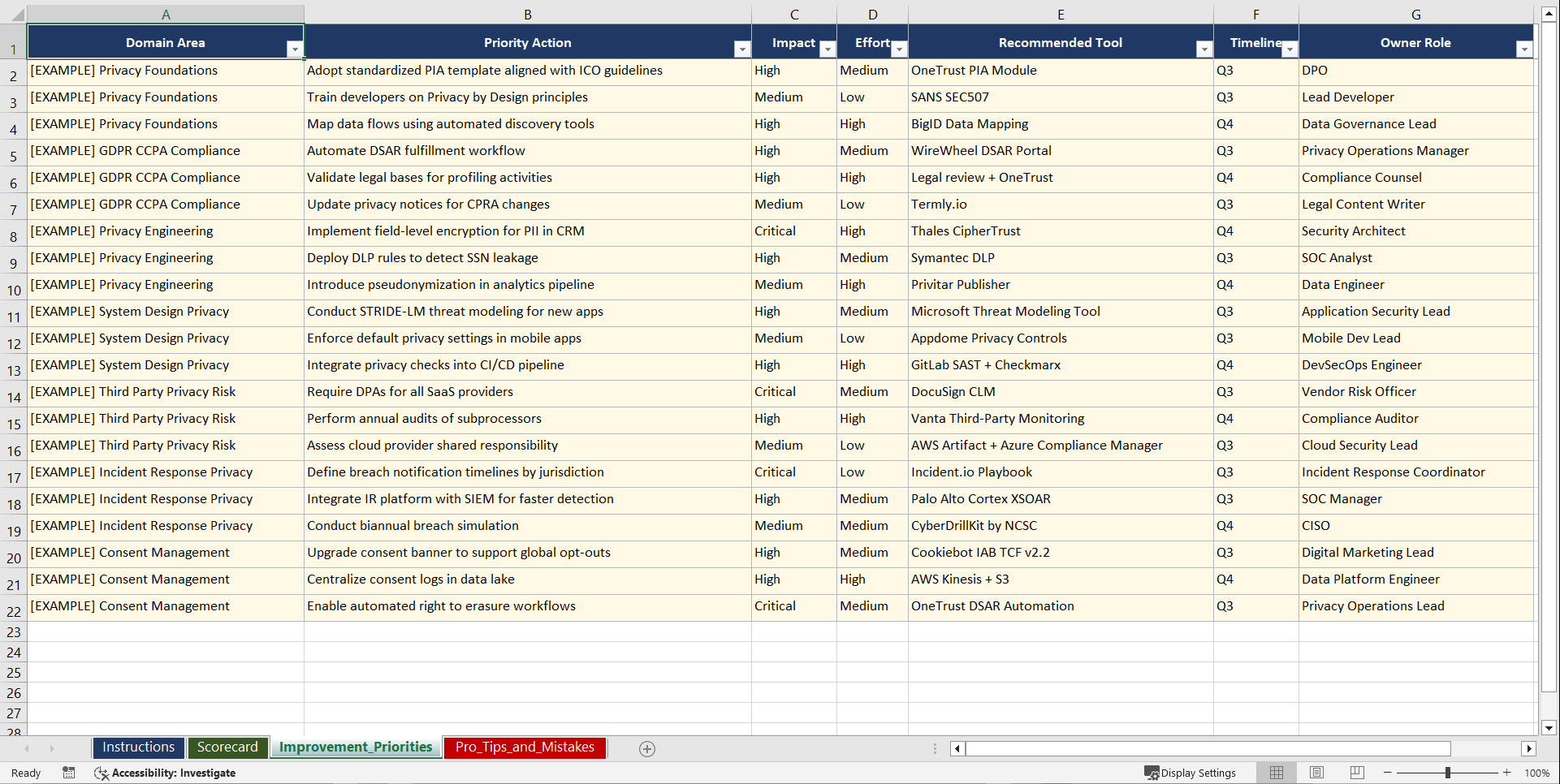1560x784 pixels.
Task: Open the Timeline filter dropdown
Action: 1290,49
